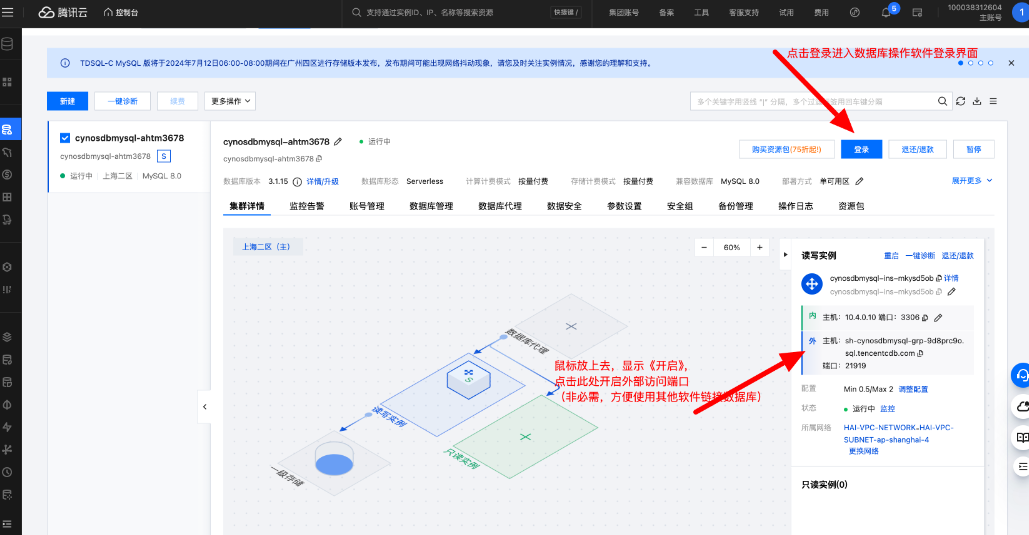Refresh the cluster list

pyautogui.click(x=961, y=101)
